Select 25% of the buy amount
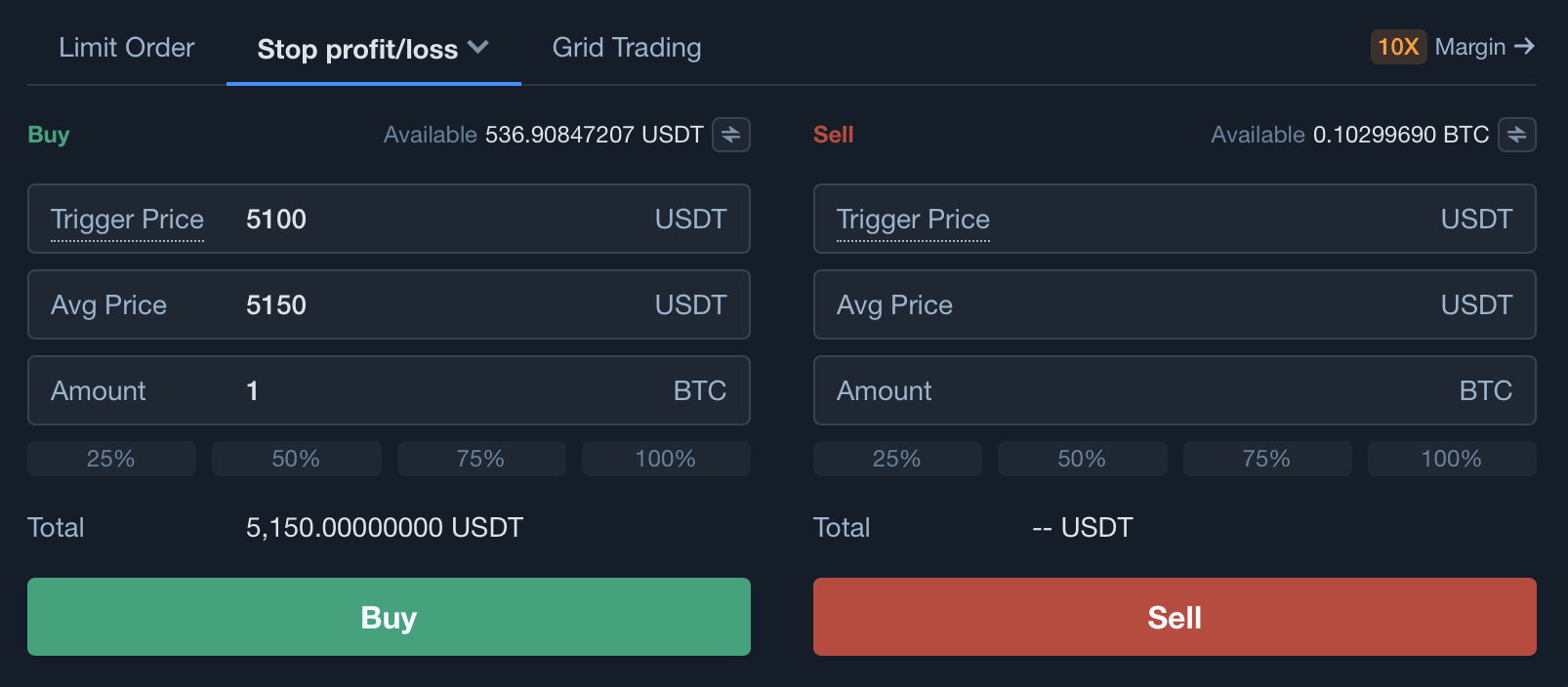This screenshot has width=1568, height=687. (x=111, y=459)
